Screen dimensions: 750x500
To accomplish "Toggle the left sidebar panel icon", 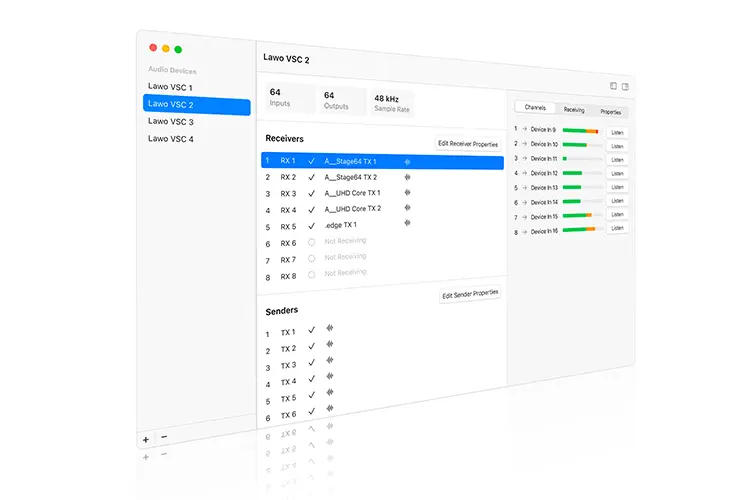I will tap(613, 86).
